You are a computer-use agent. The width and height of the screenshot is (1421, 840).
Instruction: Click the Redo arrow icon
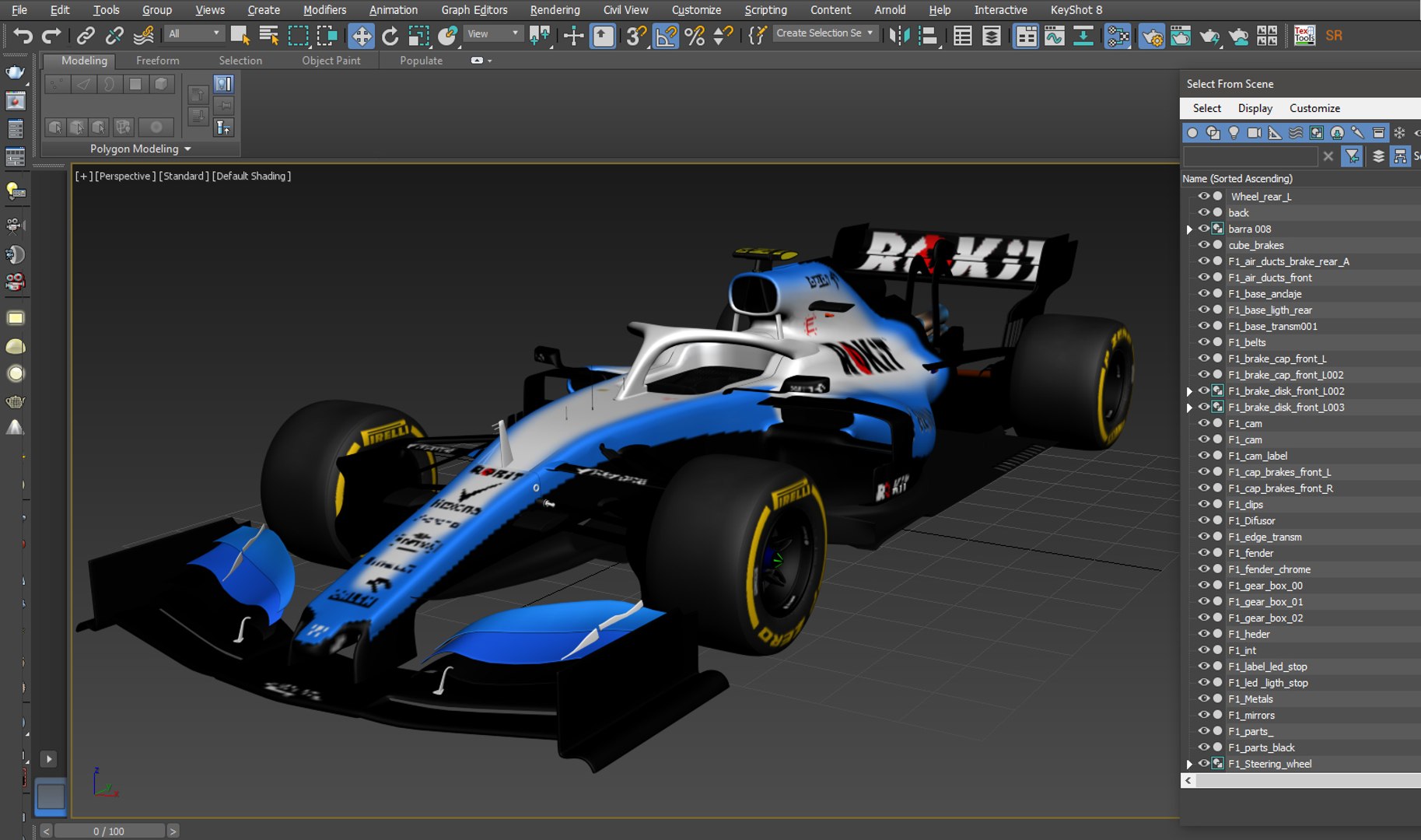(51, 36)
